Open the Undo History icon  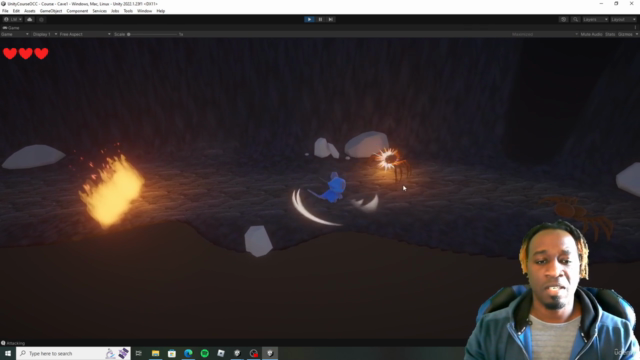pyautogui.click(x=563, y=19)
